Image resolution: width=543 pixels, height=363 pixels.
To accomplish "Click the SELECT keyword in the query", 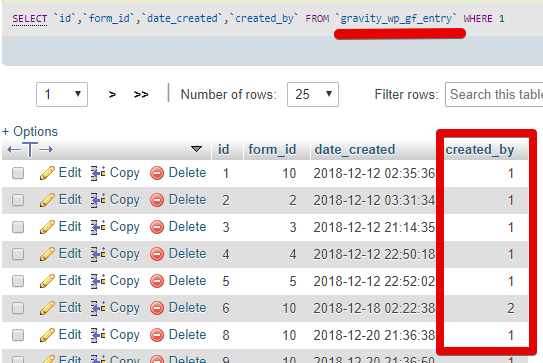I will (x=30, y=18).
